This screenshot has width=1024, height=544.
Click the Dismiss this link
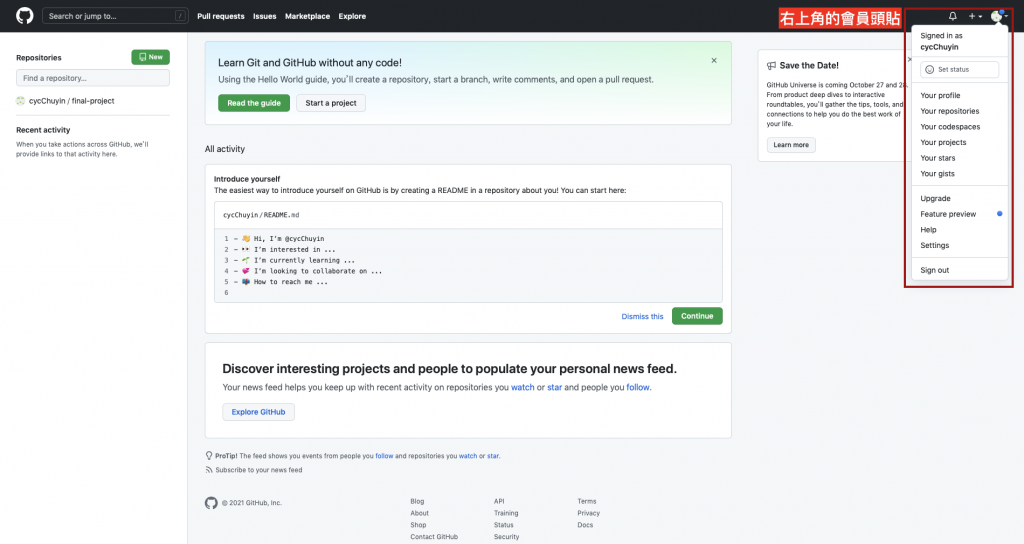(x=642, y=316)
